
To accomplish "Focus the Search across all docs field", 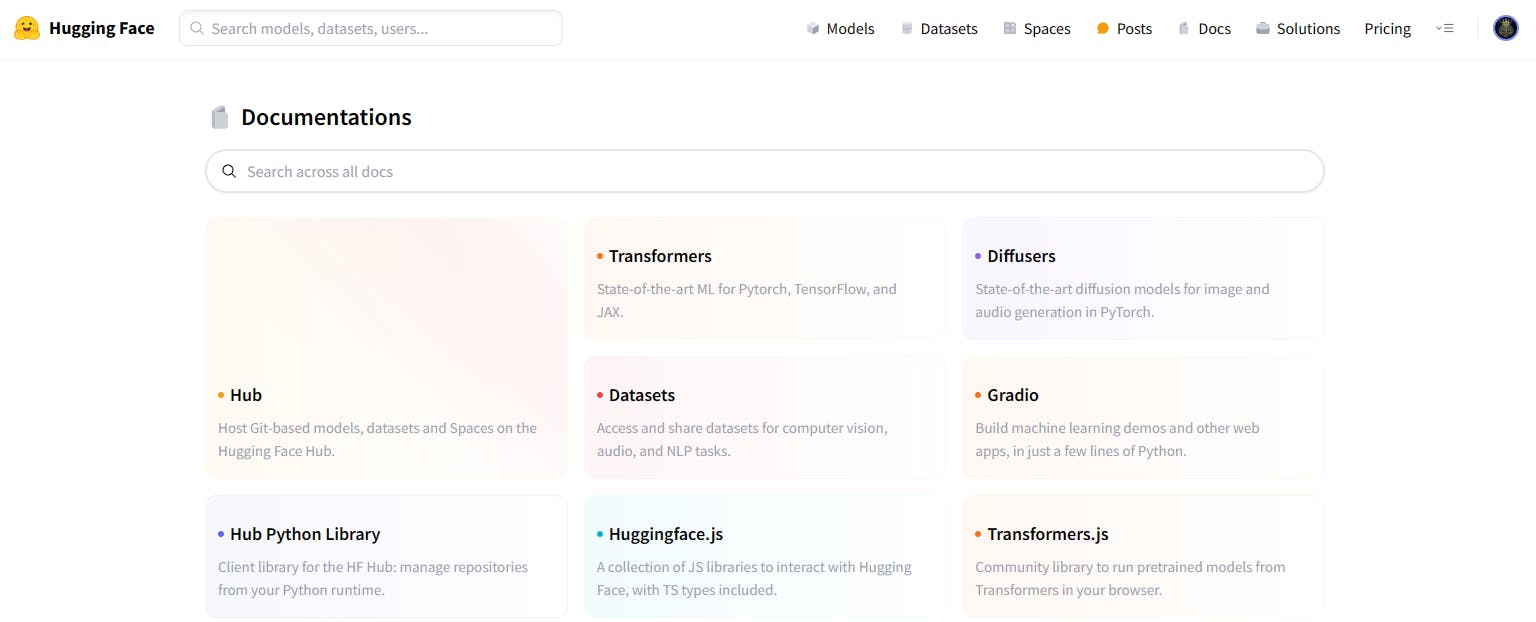I will (x=765, y=171).
